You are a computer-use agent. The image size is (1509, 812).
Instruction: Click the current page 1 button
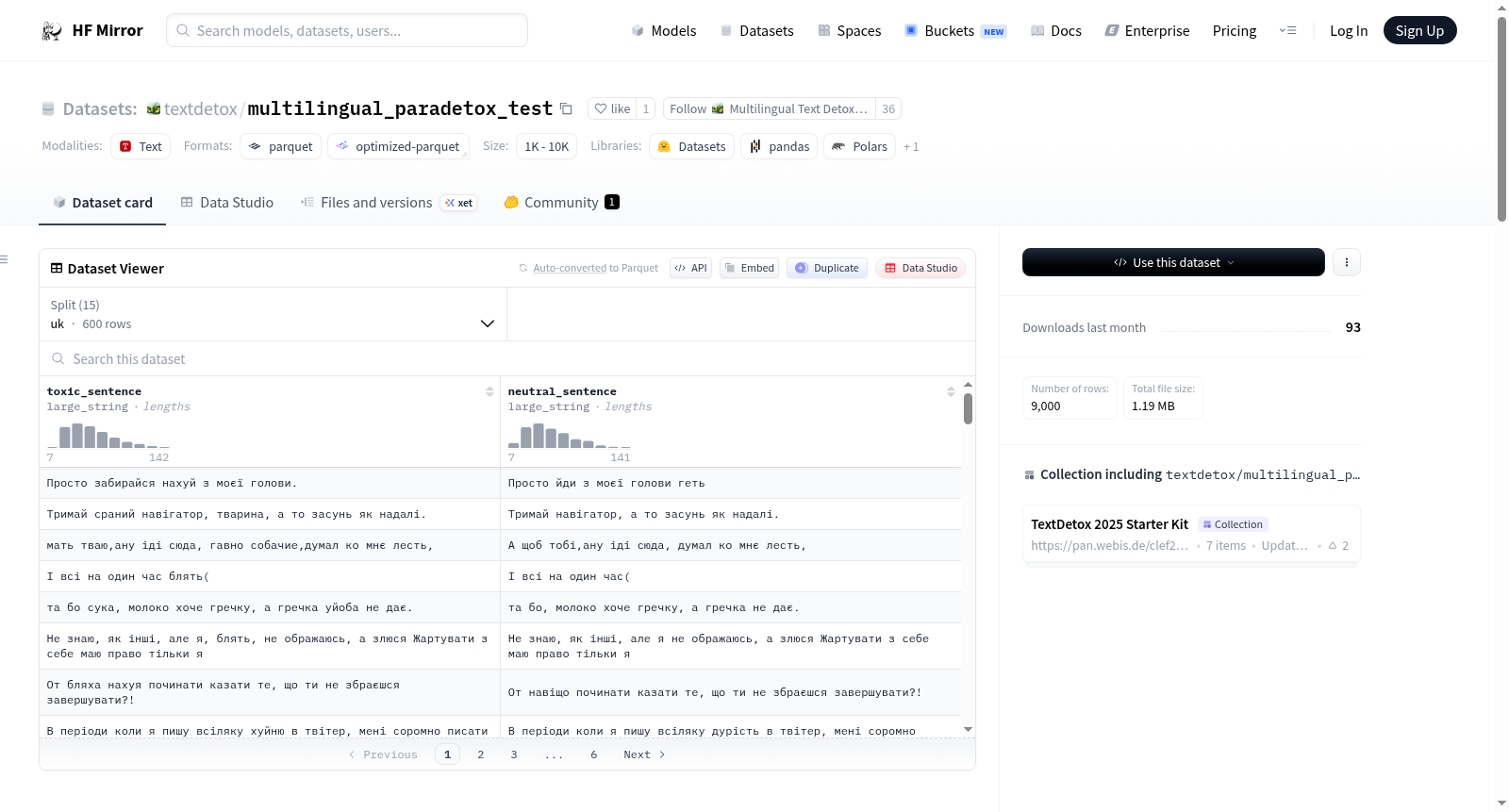pos(448,754)
